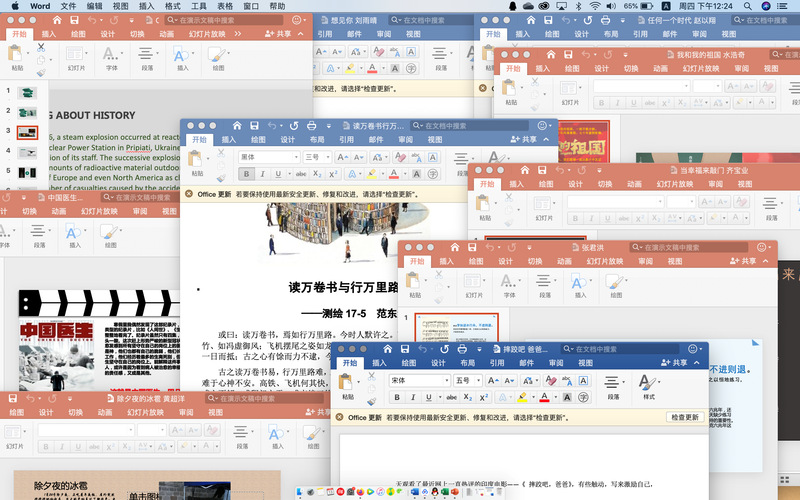Expand the 黑体 font name dropdown
Image resolution: width=800 pixels, height=500 pixels.
(295, 157)
